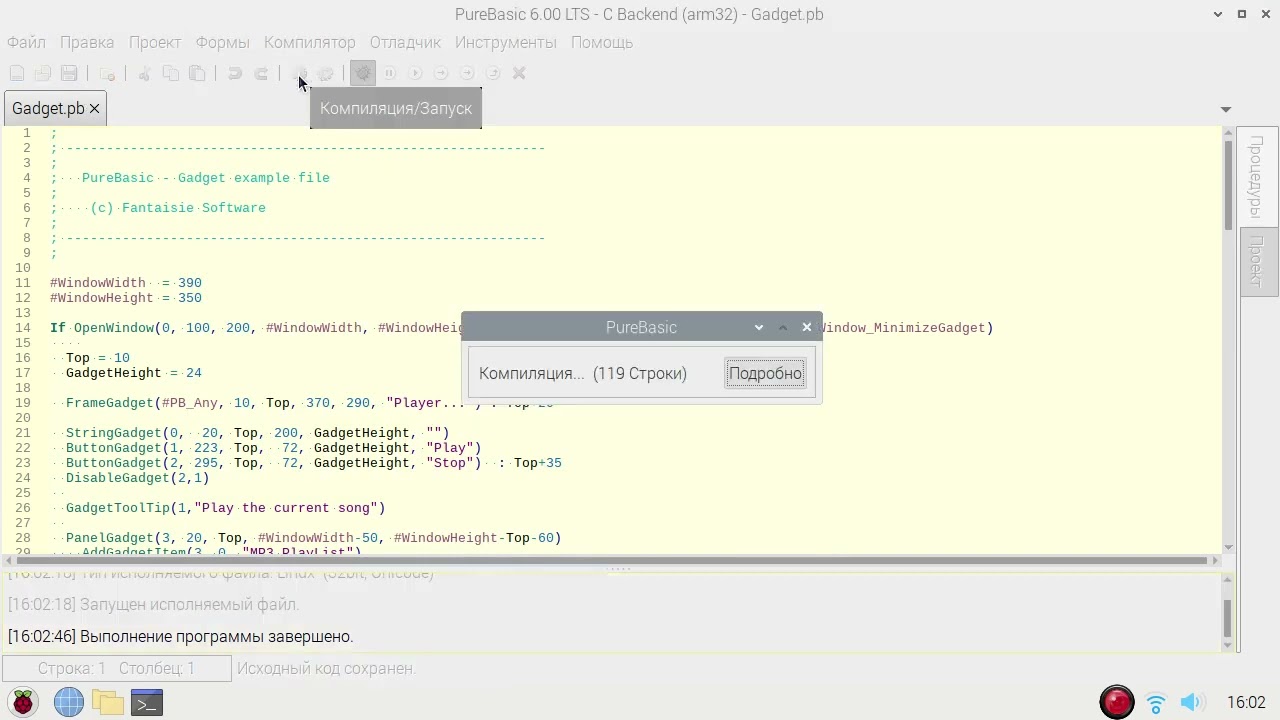Continue execution with play icon

(x=415, y=73)
